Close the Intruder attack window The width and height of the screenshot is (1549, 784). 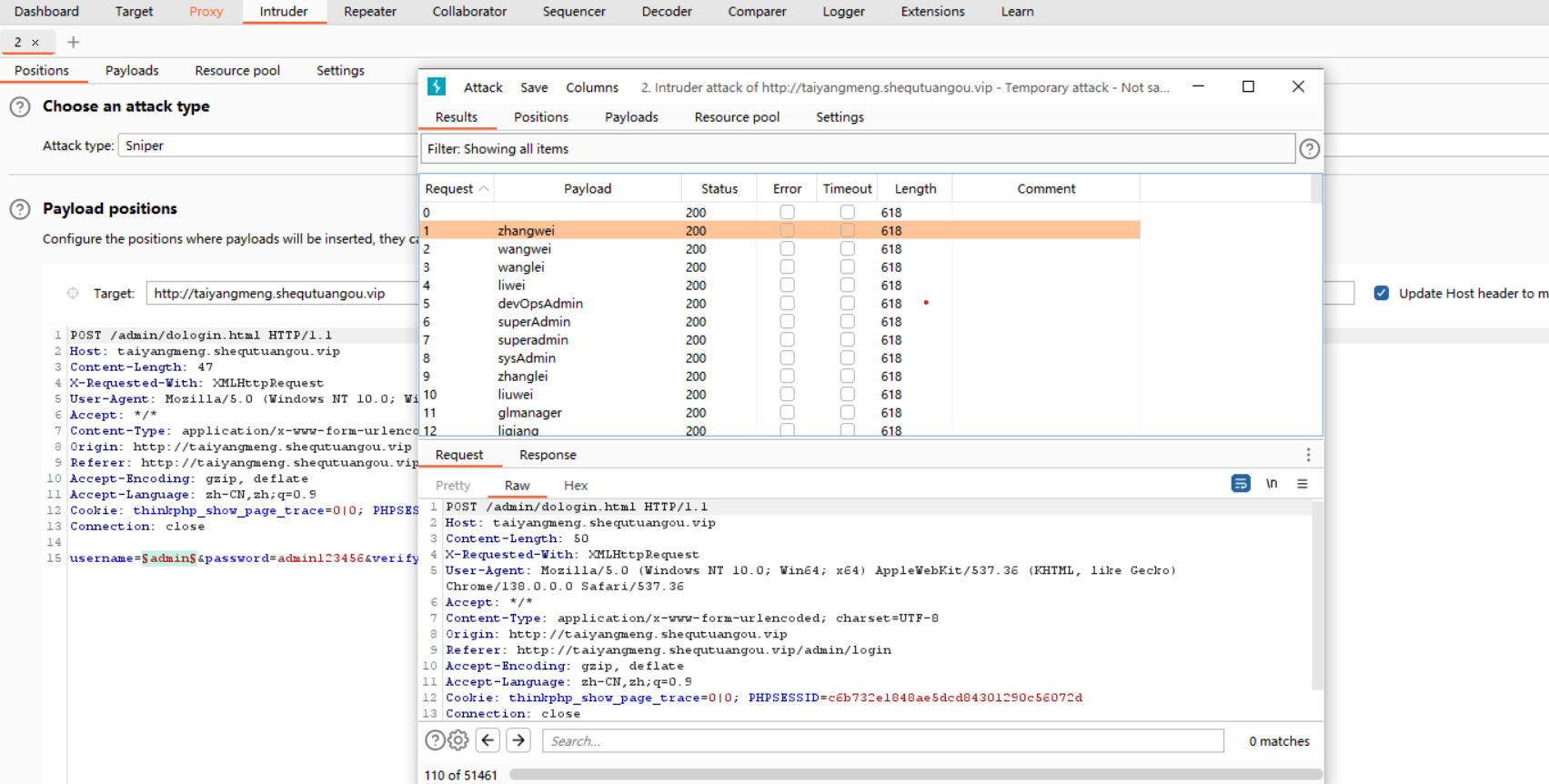(1298, 86)
